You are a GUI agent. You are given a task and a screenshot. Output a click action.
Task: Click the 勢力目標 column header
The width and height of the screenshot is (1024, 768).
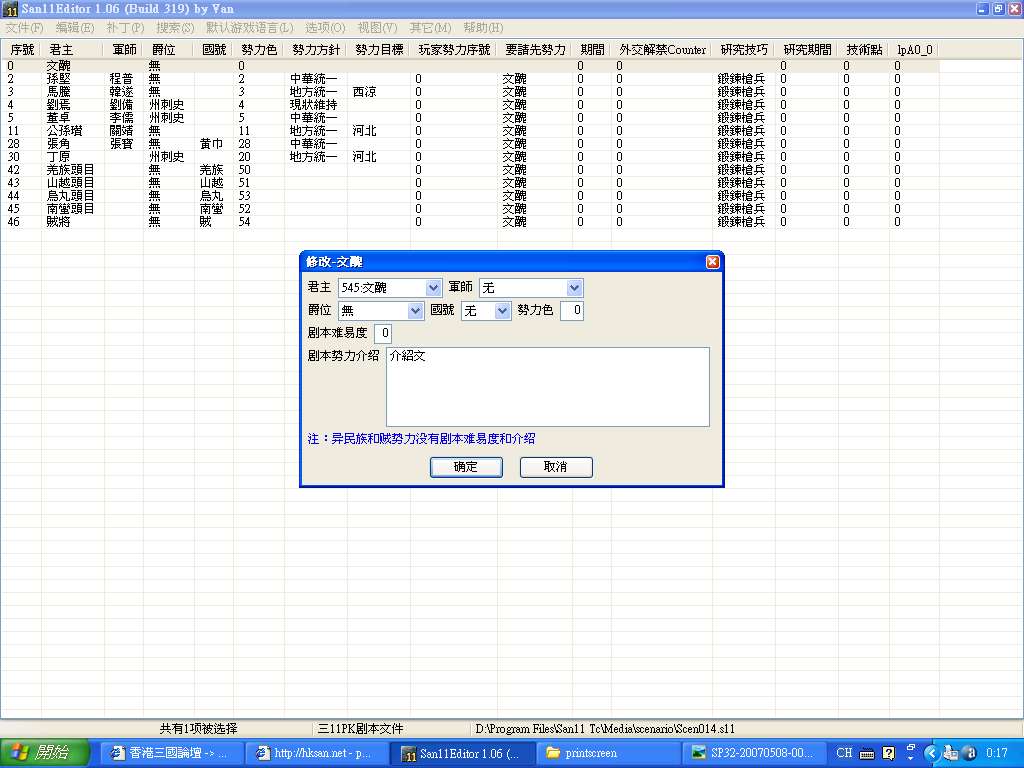click(379, 50)
